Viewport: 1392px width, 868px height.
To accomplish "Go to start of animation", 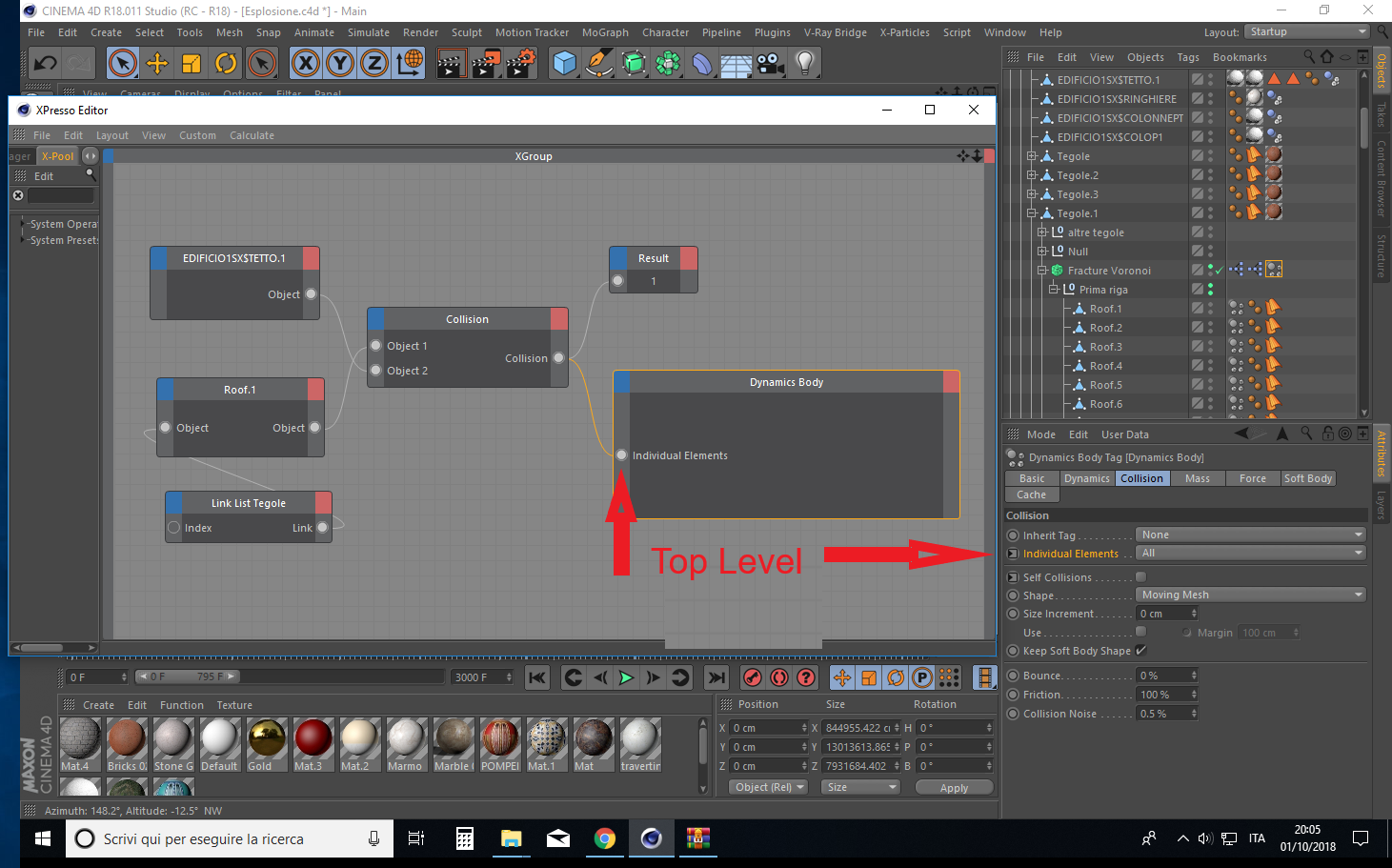I will point(537,677).
